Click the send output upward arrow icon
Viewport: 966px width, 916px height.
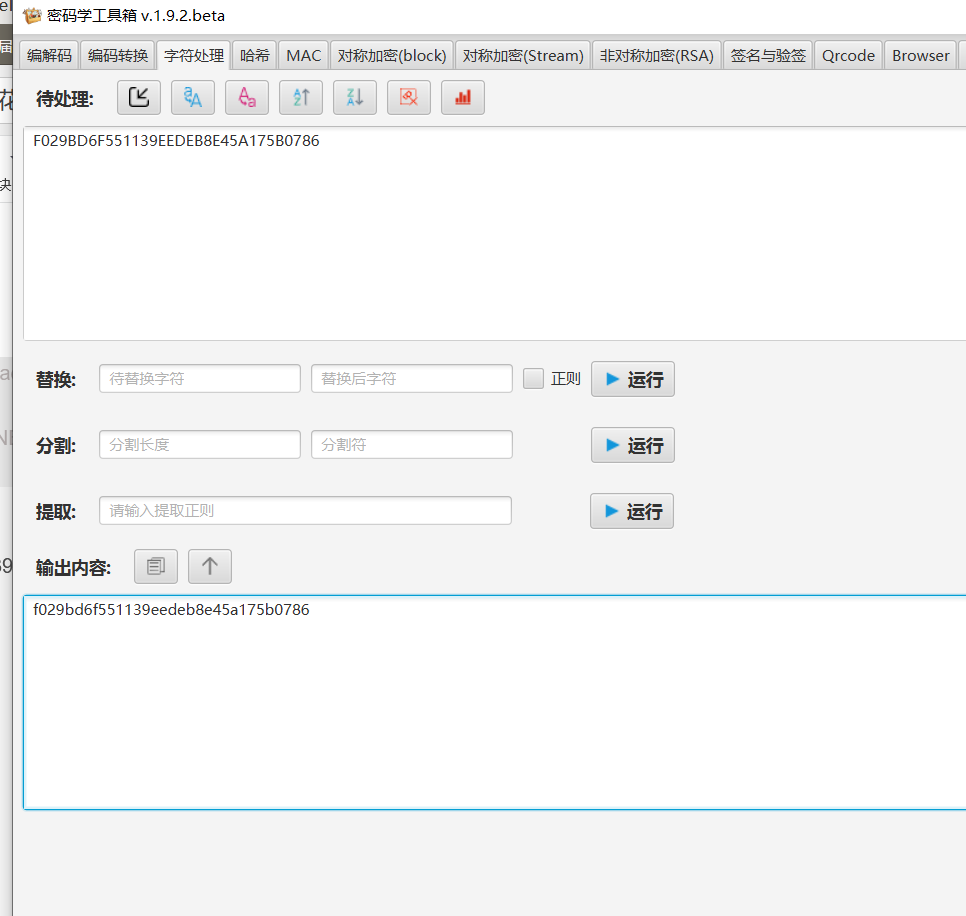[x=209, y=566]
